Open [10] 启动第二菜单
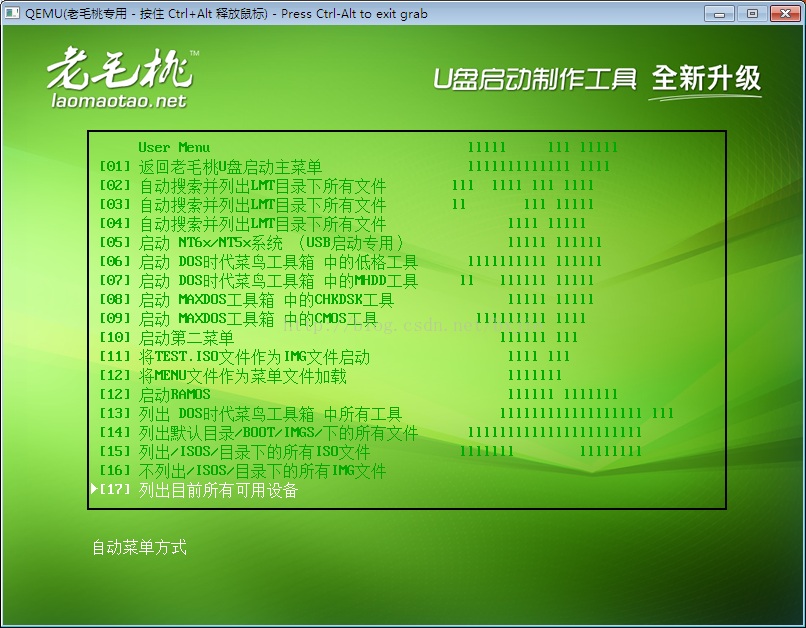Image resolution: width=806 pixels, height=628 pixels. click(x=167, y=338)
